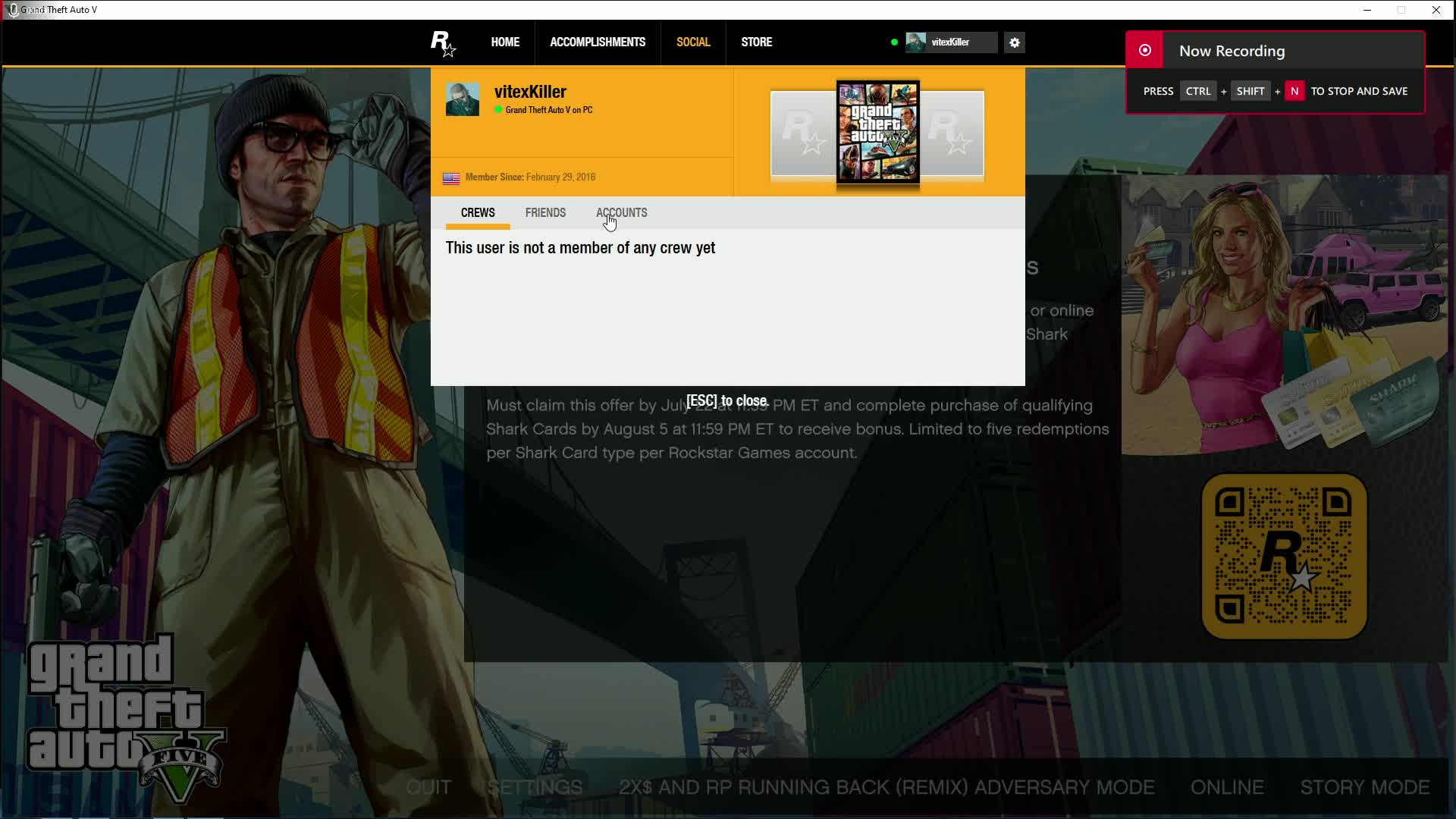The height and width of the screenshot is (819, 1456).
Task: Click the SHIFT key badge
Action: (x=1250, y=91)
